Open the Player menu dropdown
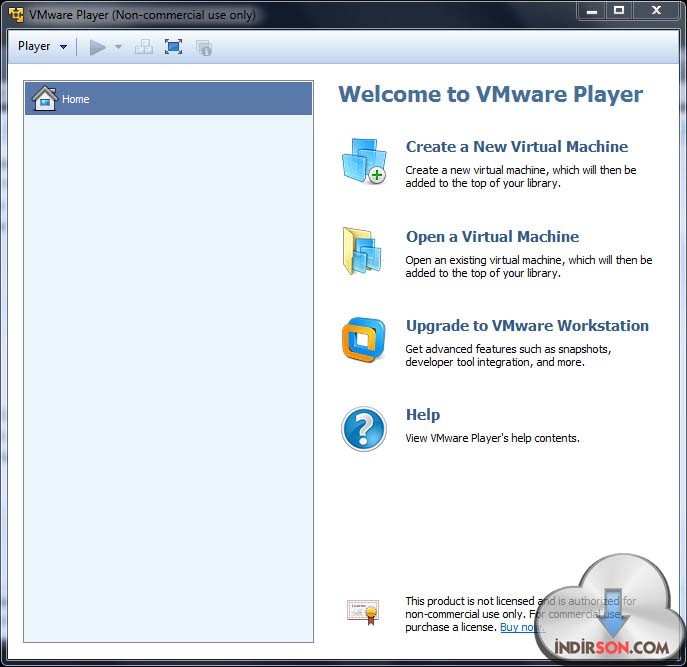The width and height of the screenshot is (687, 667). click(42, 46)
